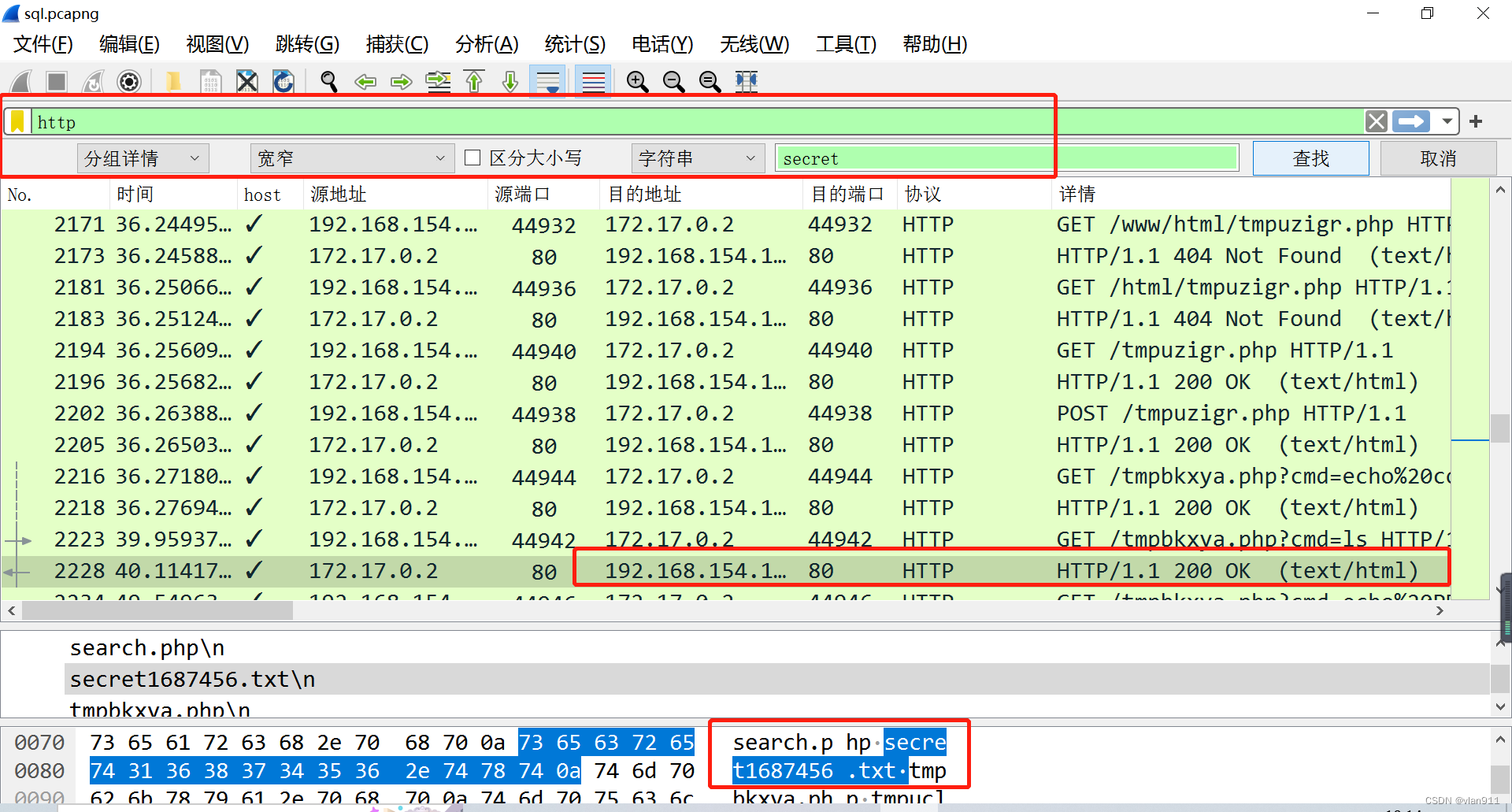
Task: Close this capture file
Action: pyautogui.click(x=247, y=81)
